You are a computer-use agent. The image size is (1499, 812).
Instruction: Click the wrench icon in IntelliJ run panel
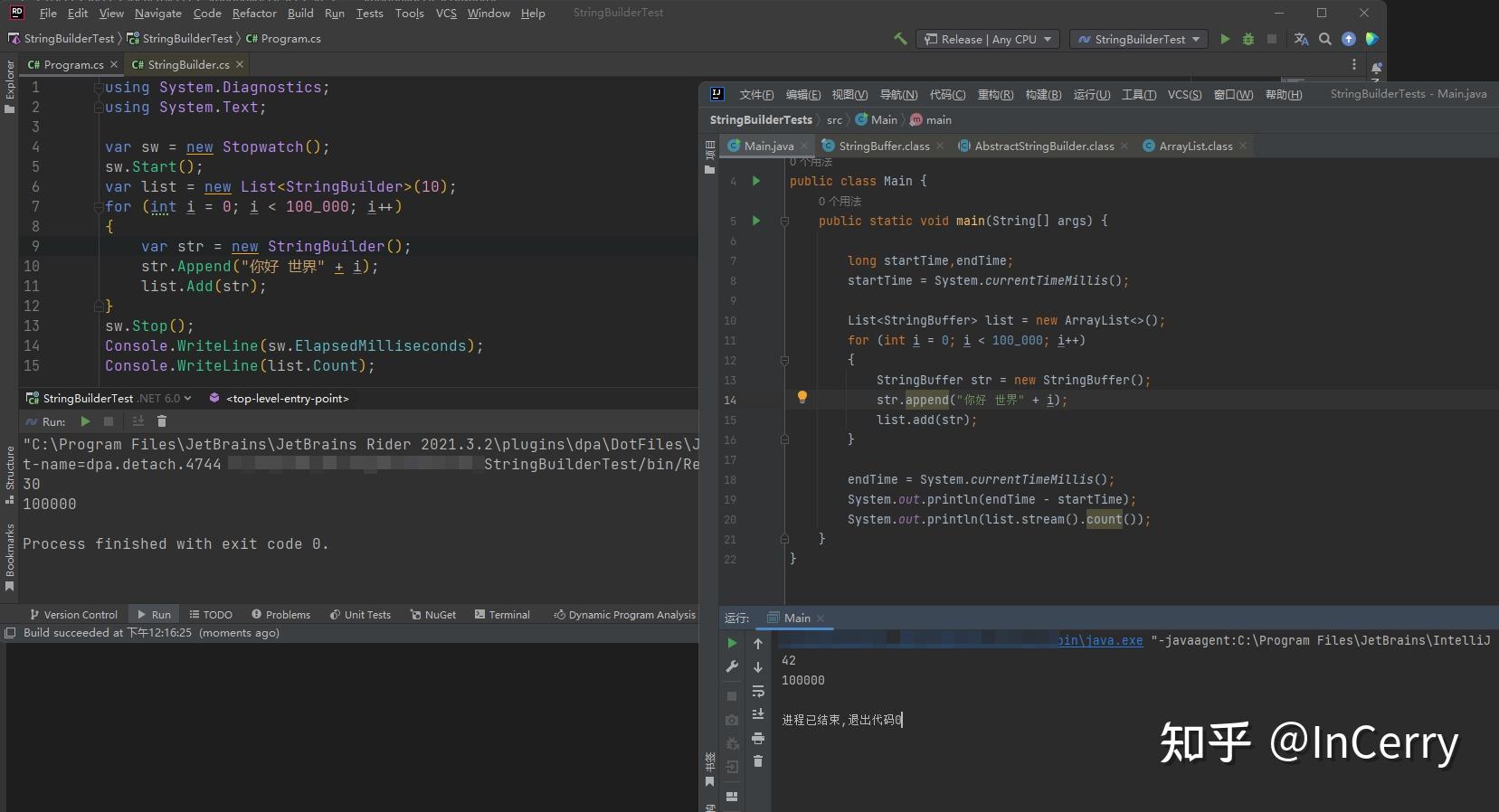pyautogui.click(x=732, y=667)
